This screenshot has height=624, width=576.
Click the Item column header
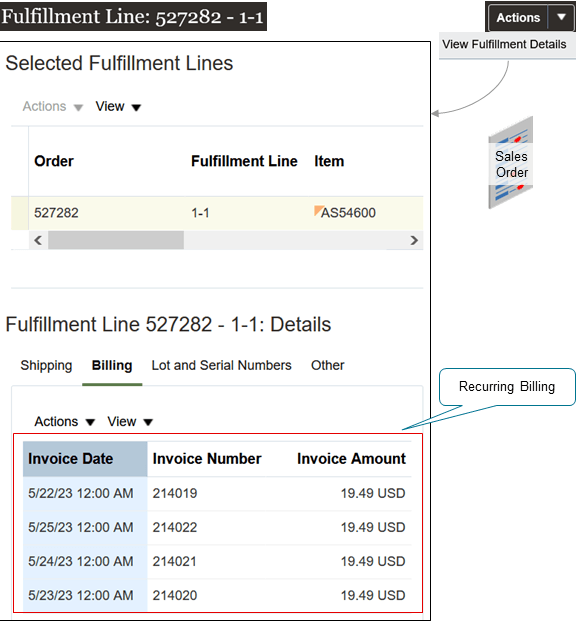(329, 161)
